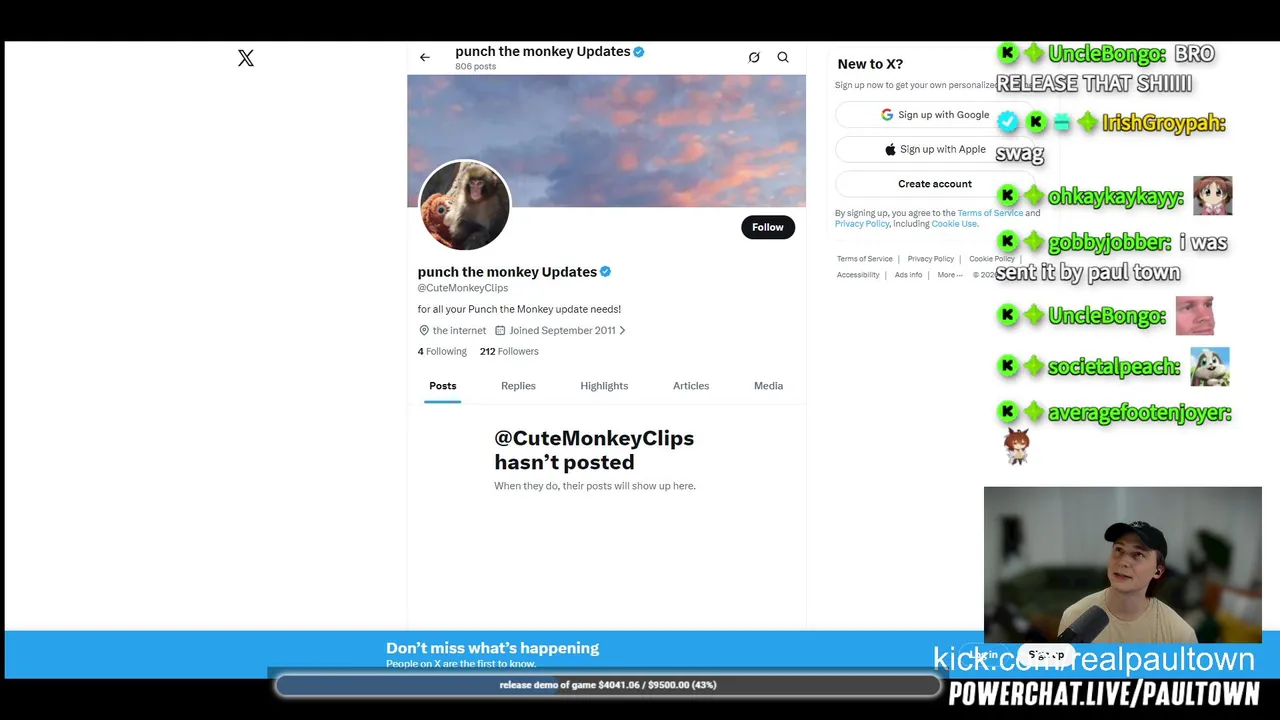Viewport: 1280px width, 720px height.
Task: Switch to the Replies tab
Action: point(518,386)
